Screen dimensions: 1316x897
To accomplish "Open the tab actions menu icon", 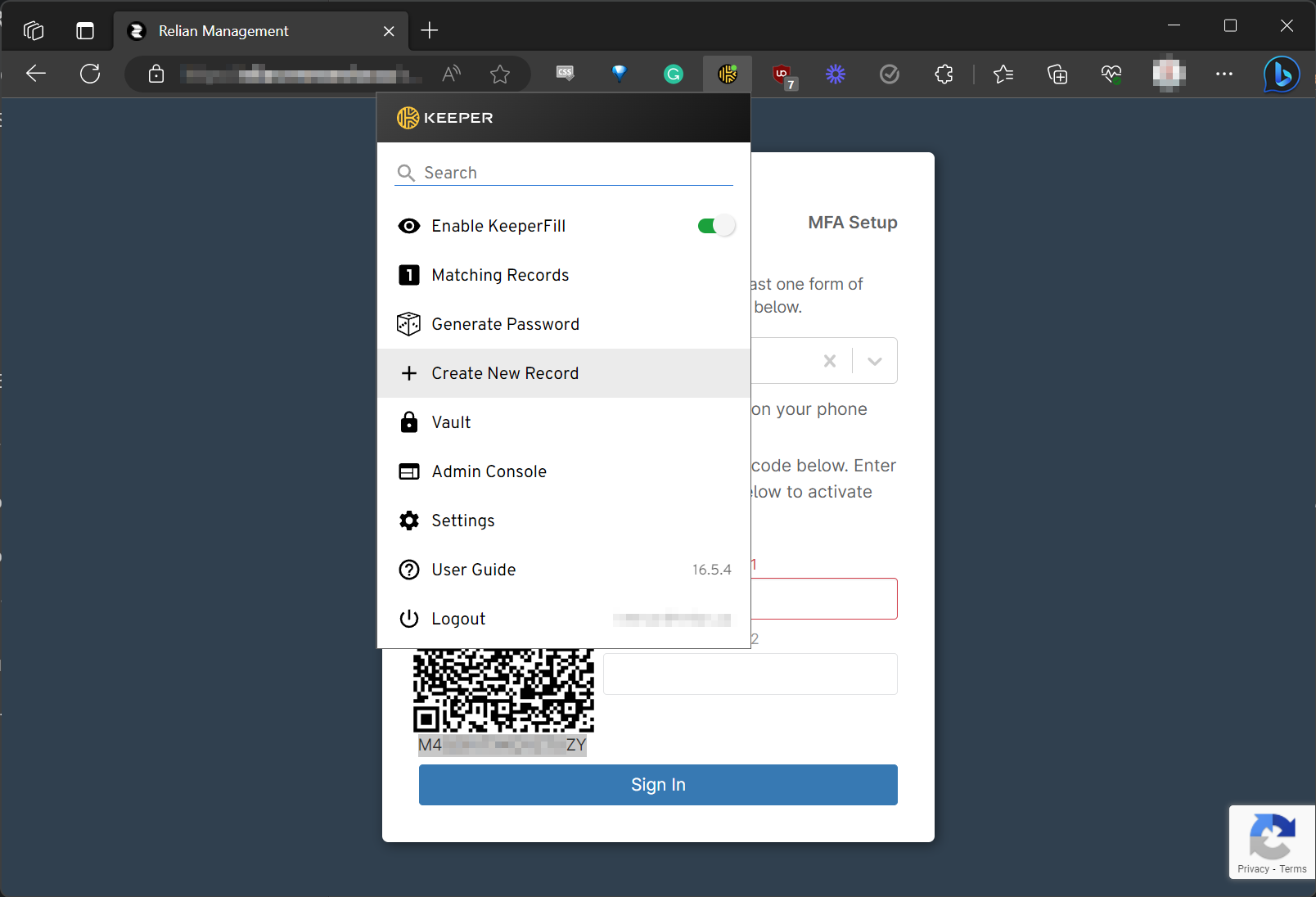I will point(85,31).
